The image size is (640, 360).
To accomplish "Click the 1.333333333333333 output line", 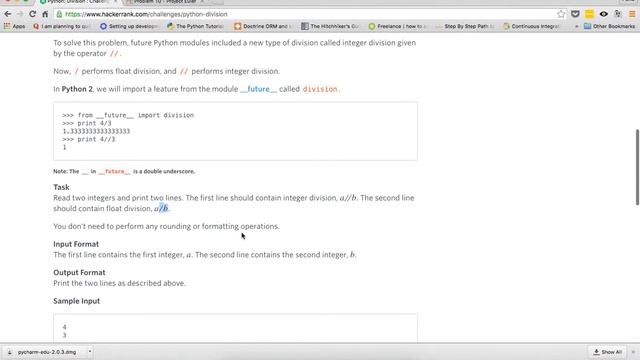I will [x=96, y=131].
